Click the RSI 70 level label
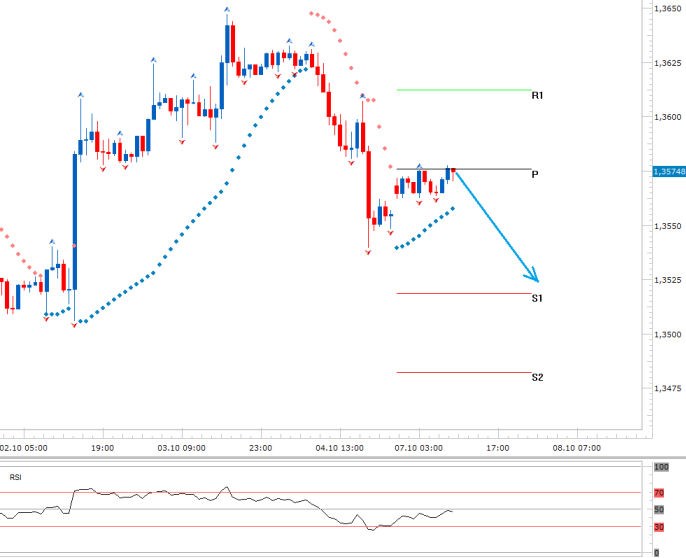Image resolution: width=686 pixels, height=558 pixels. coord(659,493)
